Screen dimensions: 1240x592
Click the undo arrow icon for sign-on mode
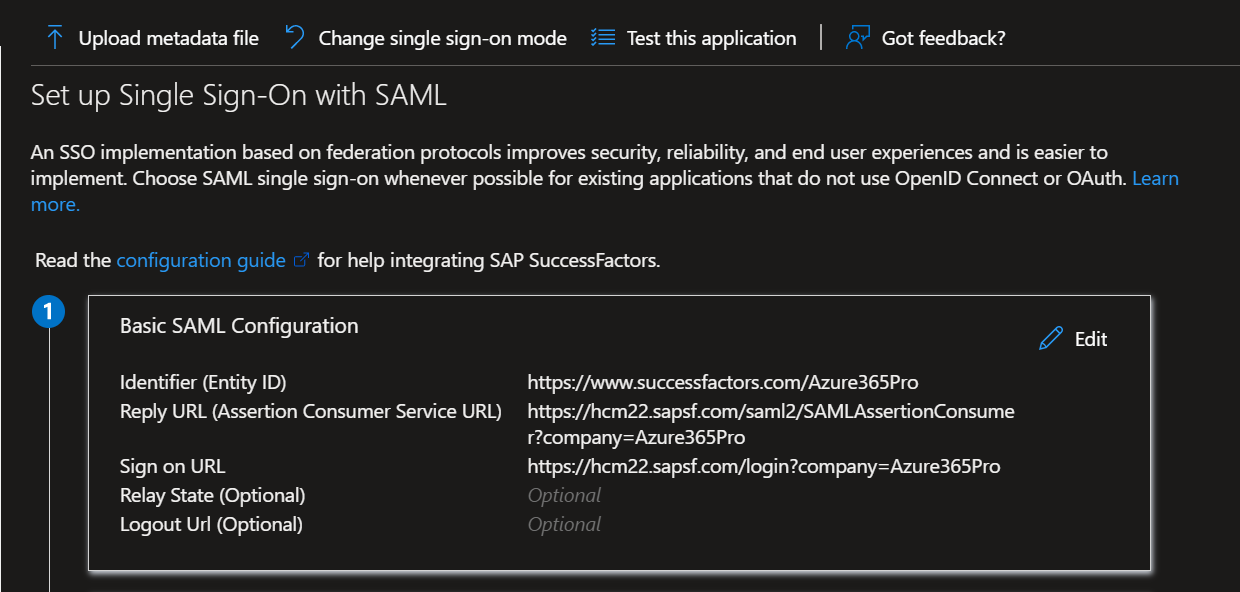pyautogui.click(x=294, y=38)
